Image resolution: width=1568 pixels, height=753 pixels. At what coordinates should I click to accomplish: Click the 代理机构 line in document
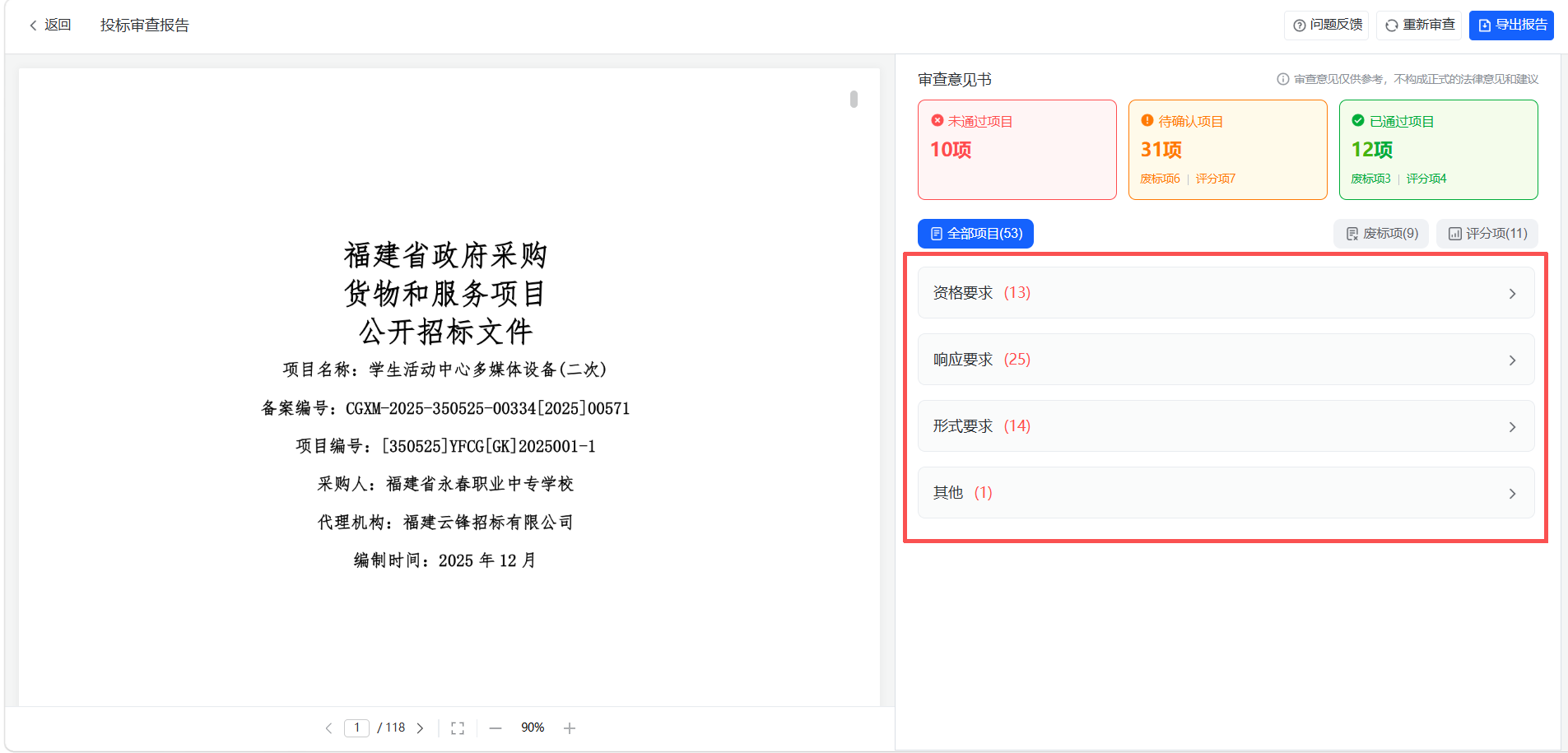pyautogui.click(x=445, y=523)
